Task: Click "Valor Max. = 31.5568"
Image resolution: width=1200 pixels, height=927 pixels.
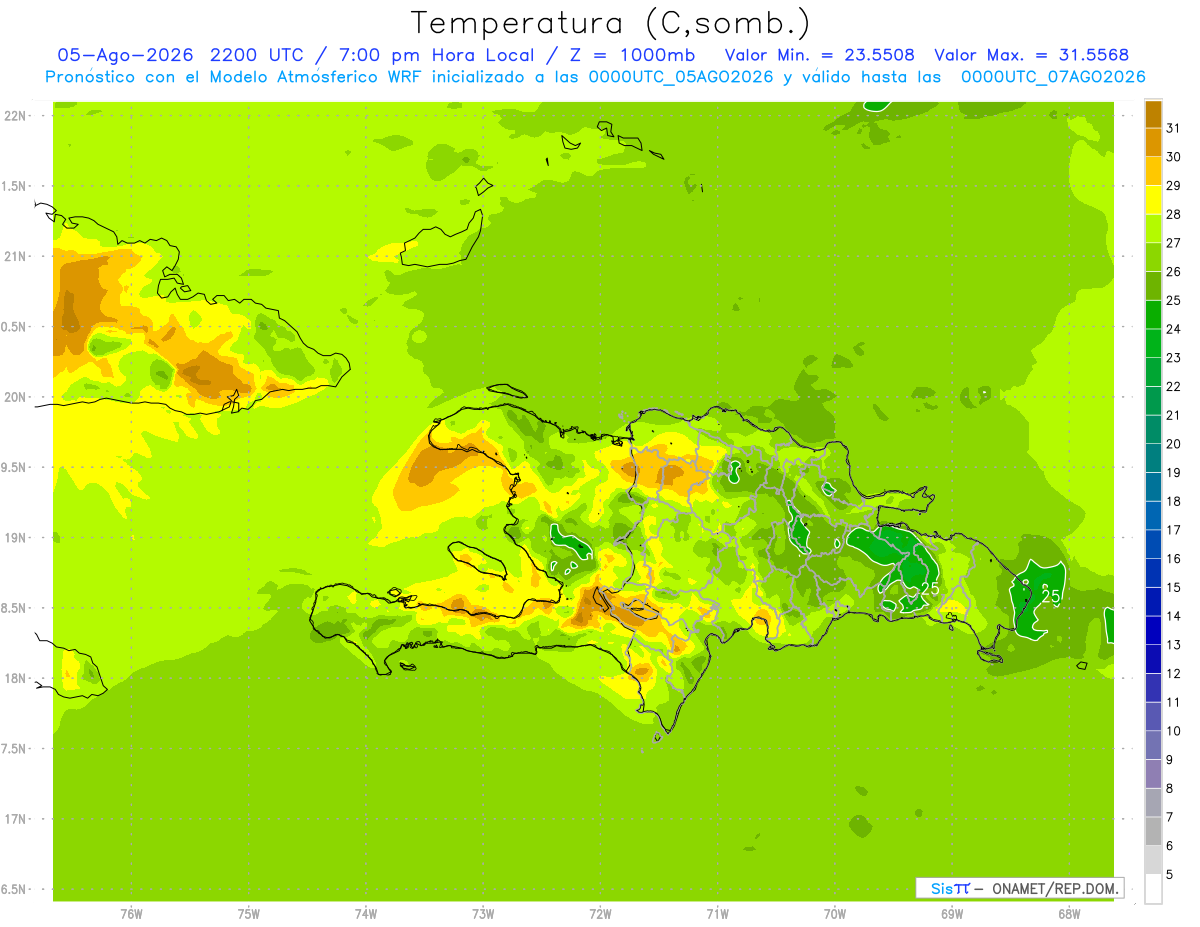Action: 1031,55
